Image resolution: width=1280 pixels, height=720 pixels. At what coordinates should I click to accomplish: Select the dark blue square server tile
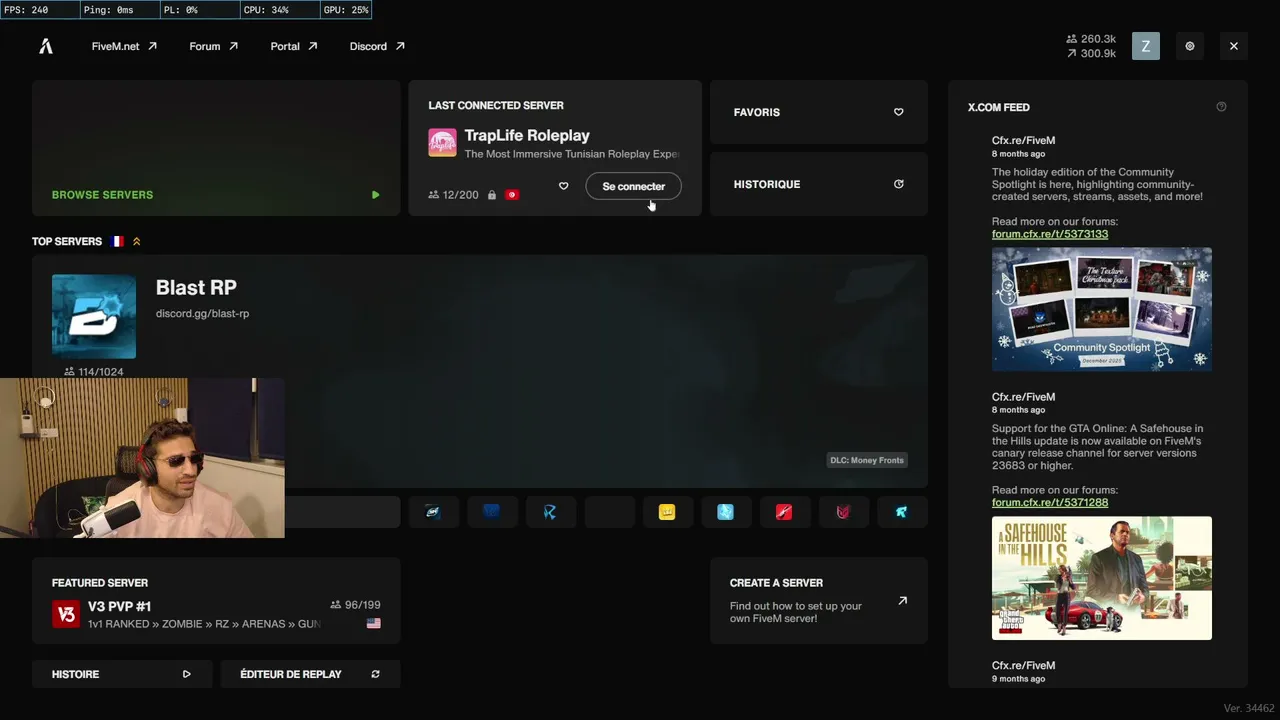coord(491,512)
